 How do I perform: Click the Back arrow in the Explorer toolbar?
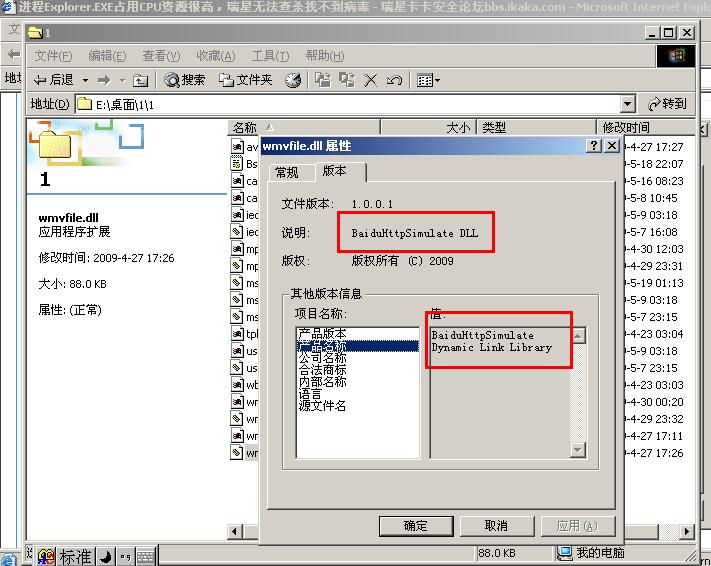(54, 80)
